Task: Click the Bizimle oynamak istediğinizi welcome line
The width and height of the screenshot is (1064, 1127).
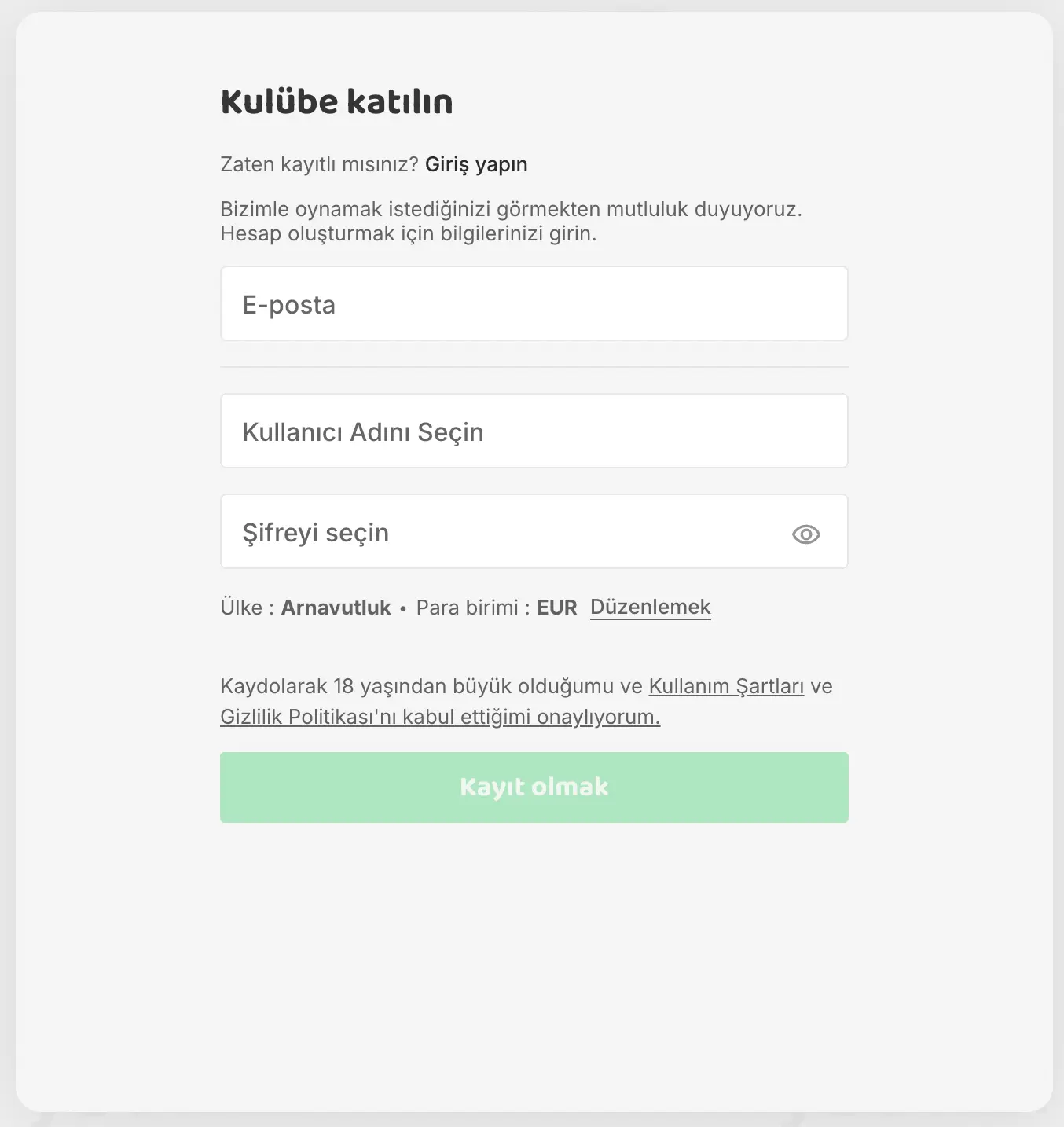Action: (511, 209)
